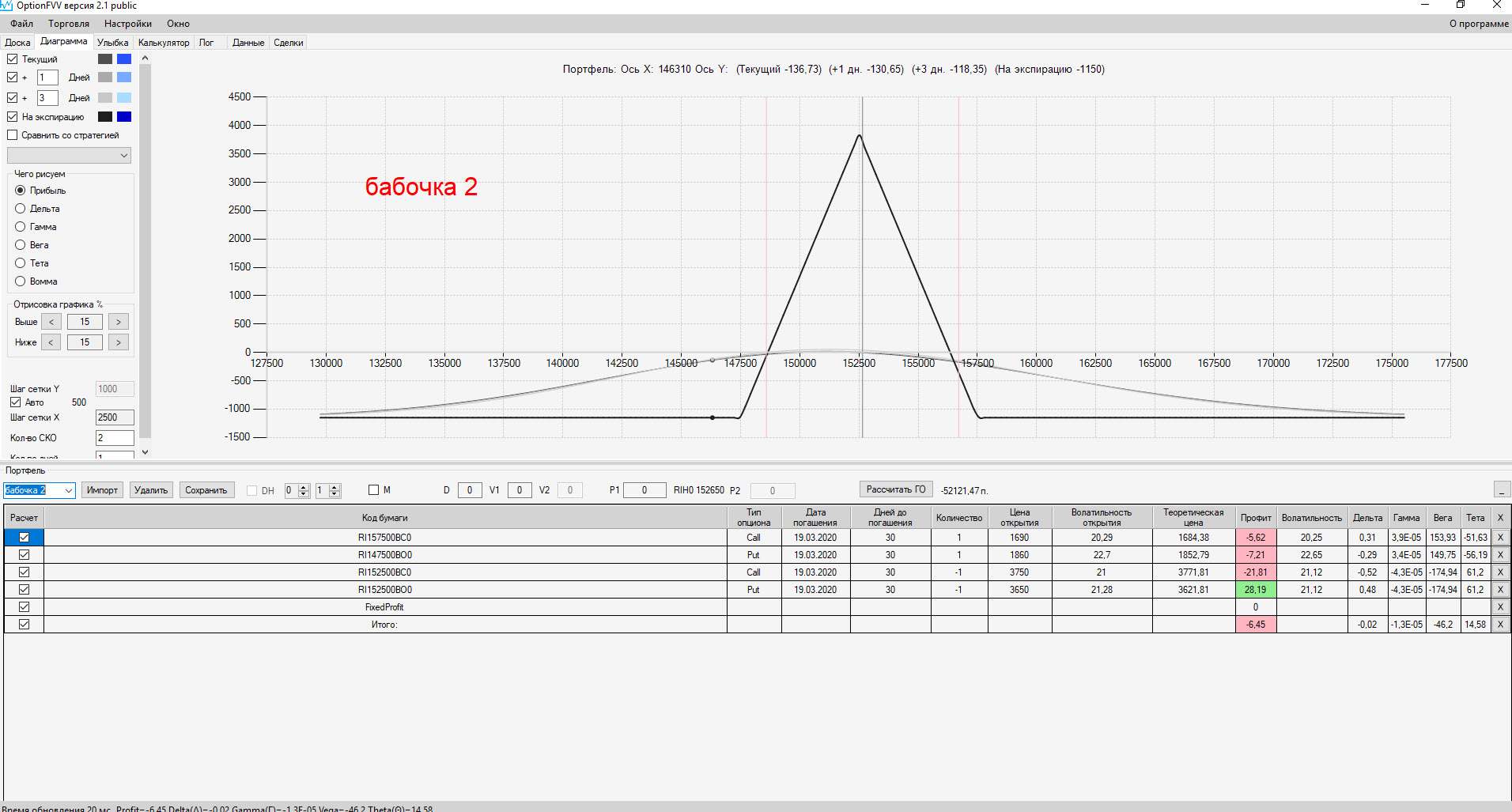Click the left arrow next to Ниже
1512x812 pixels.
(51, 342)
